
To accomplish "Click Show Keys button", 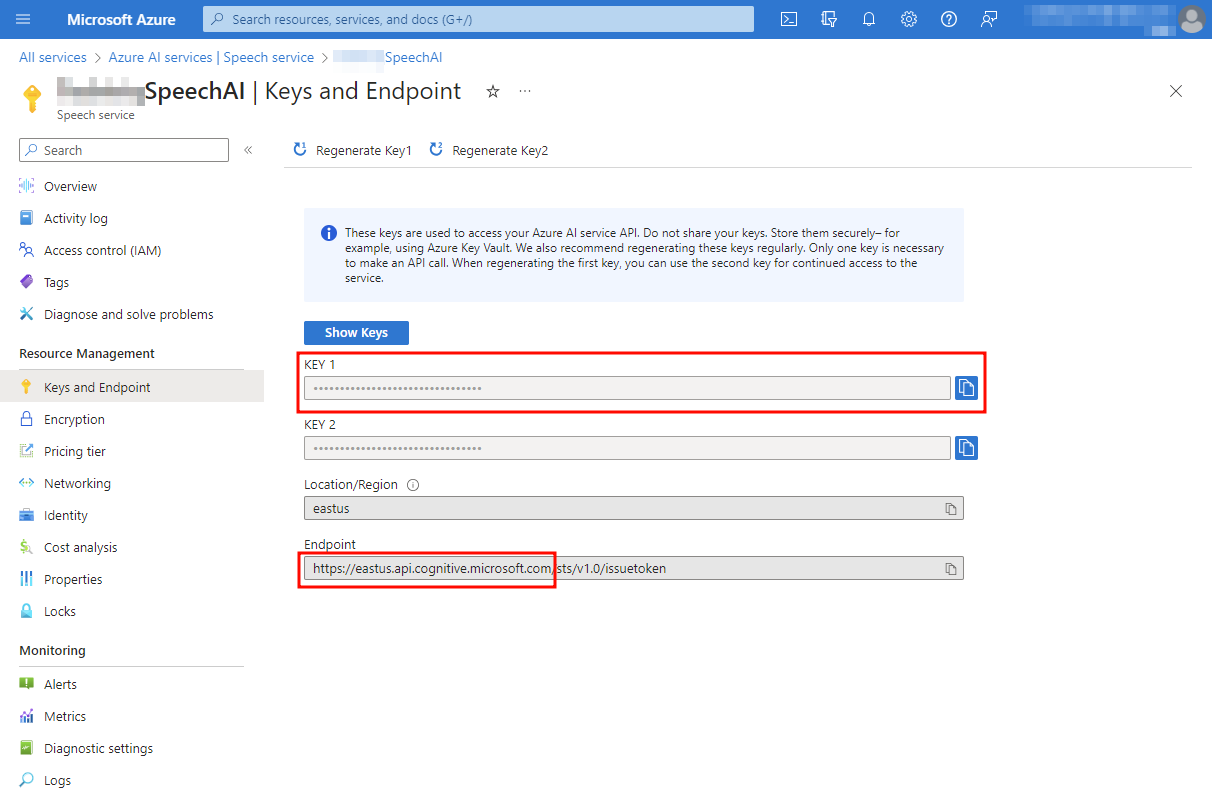I will (356, 333).
